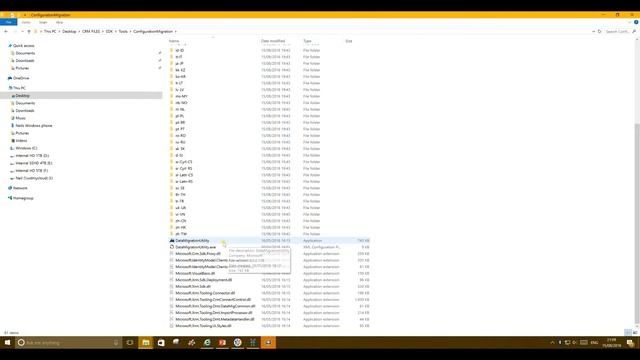Navigate to SDK in breadcrumb path
This screenshot has height=360, width=640.
(109, 31)
